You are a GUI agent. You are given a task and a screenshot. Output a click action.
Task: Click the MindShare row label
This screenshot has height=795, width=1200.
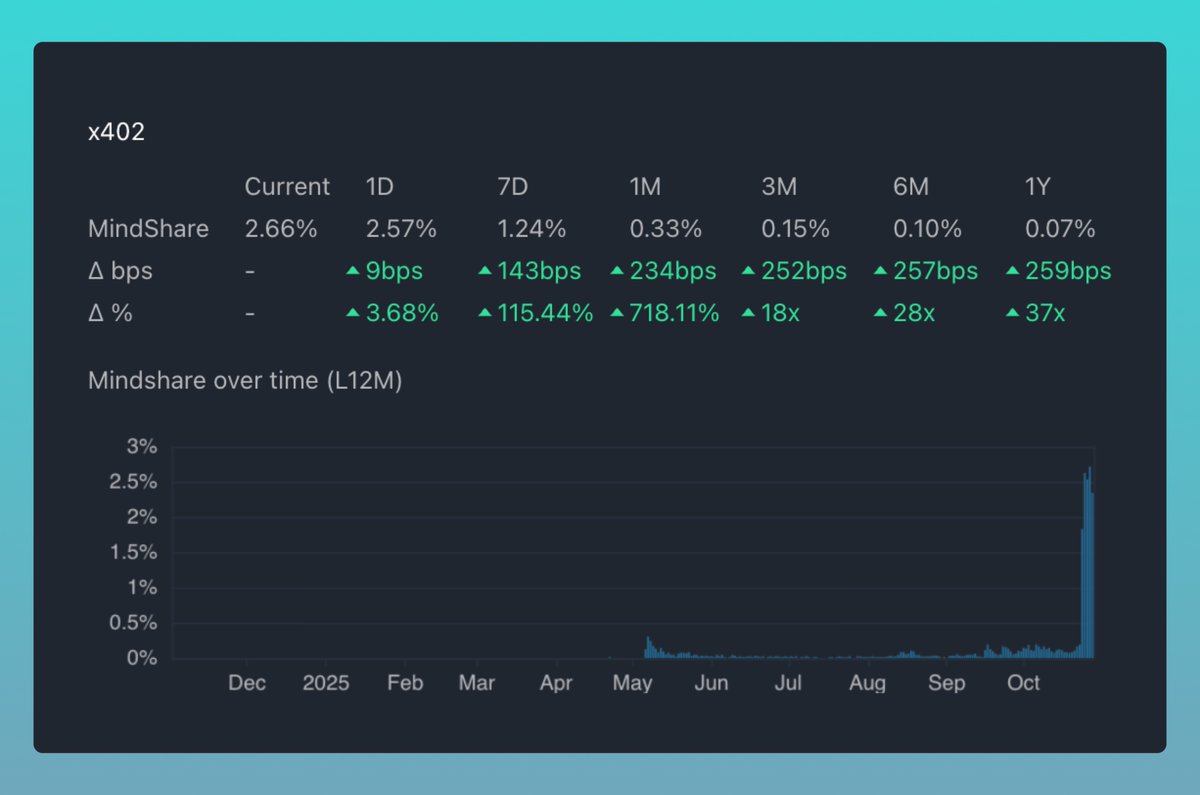click(x=148, y=229)
